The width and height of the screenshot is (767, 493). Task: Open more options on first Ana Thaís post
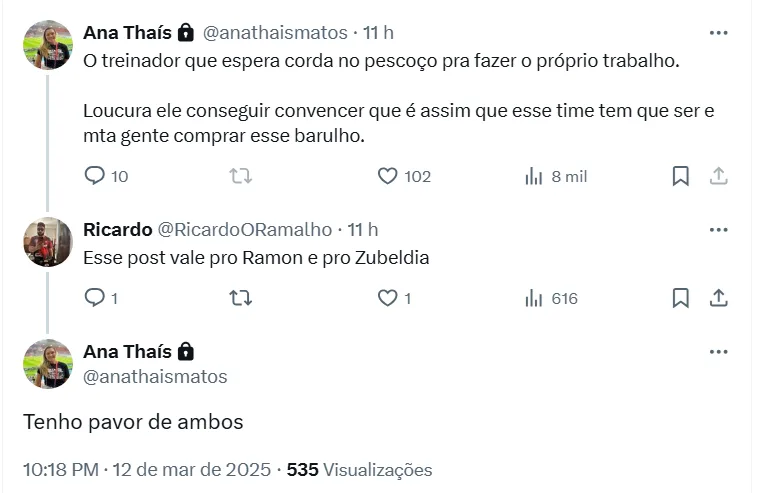pyautogui.click(x=718, y=33)
